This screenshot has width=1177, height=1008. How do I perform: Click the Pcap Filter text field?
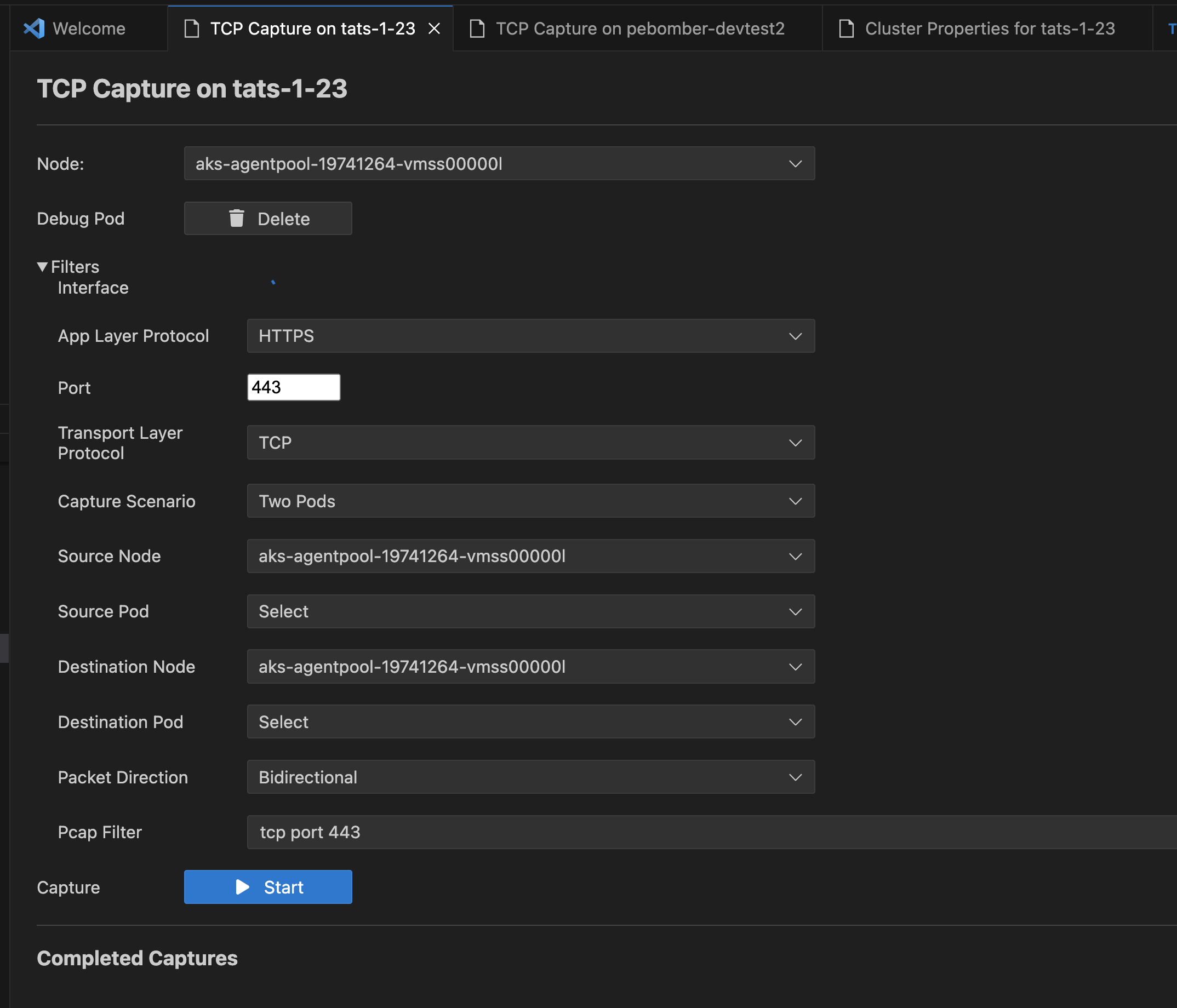[712, 833]
